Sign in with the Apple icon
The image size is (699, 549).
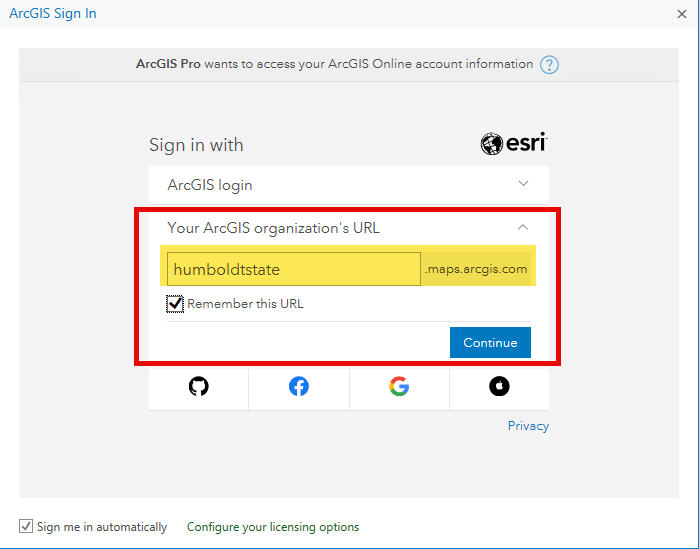[x=499, y=386]
